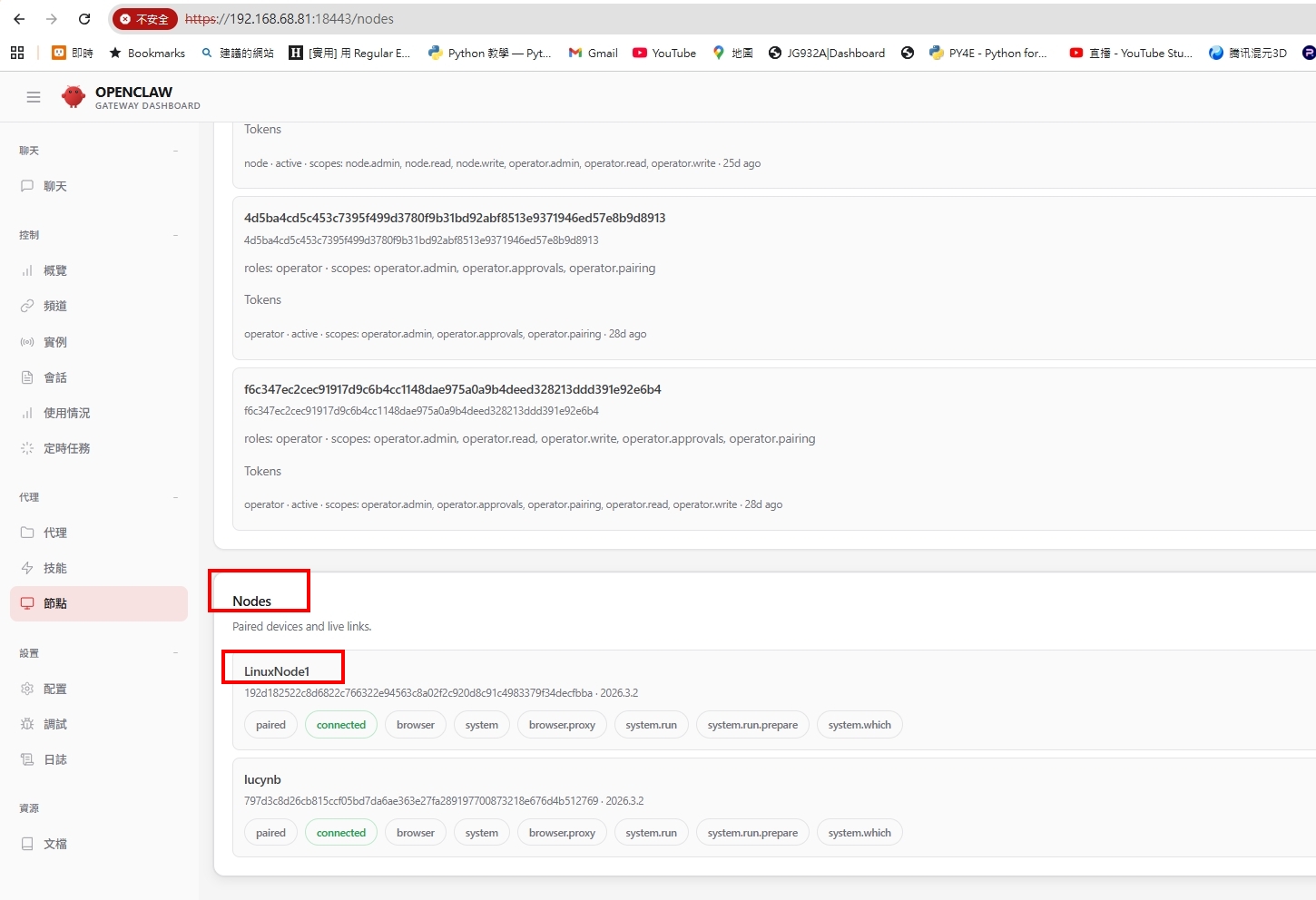Collapse the 代理 sidebar section header

(x=175, y=497)
